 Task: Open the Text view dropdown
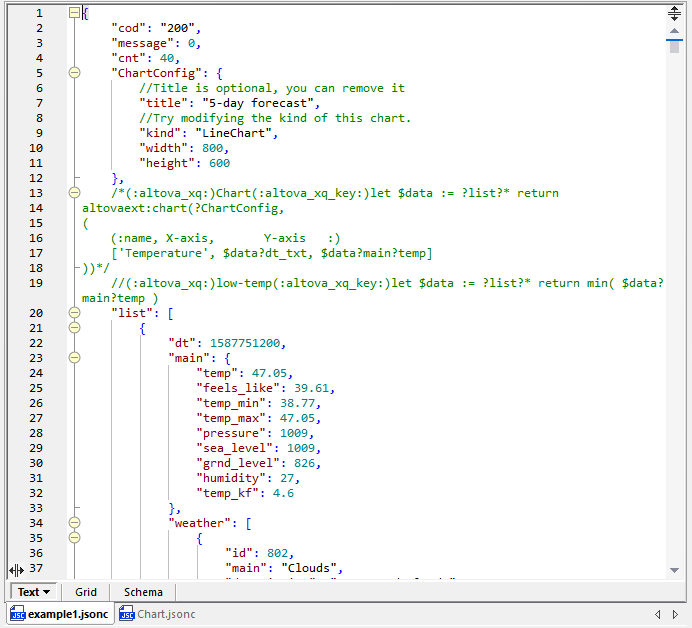(x=47, y=592)
